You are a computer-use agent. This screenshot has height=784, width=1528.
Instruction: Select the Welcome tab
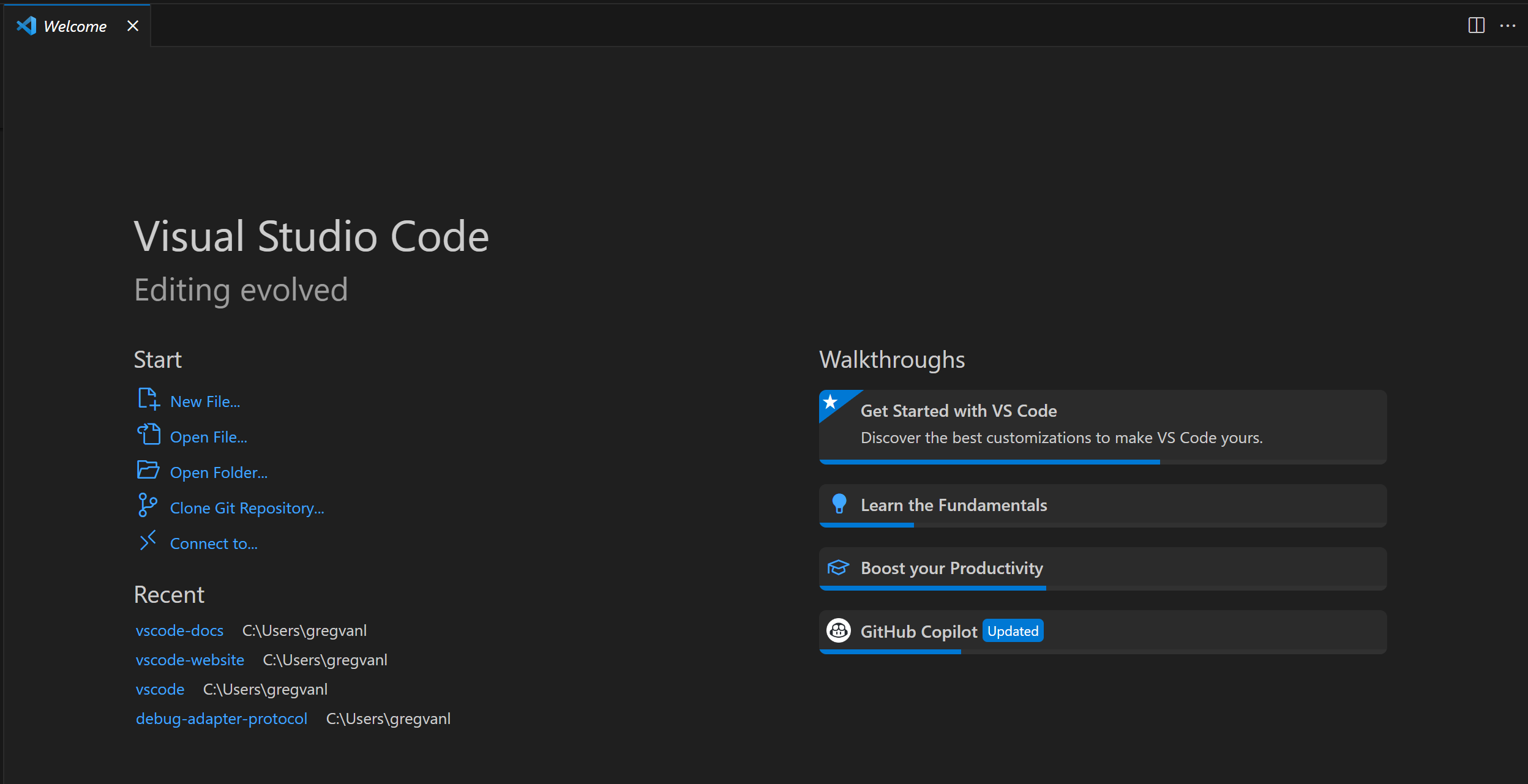75,26
